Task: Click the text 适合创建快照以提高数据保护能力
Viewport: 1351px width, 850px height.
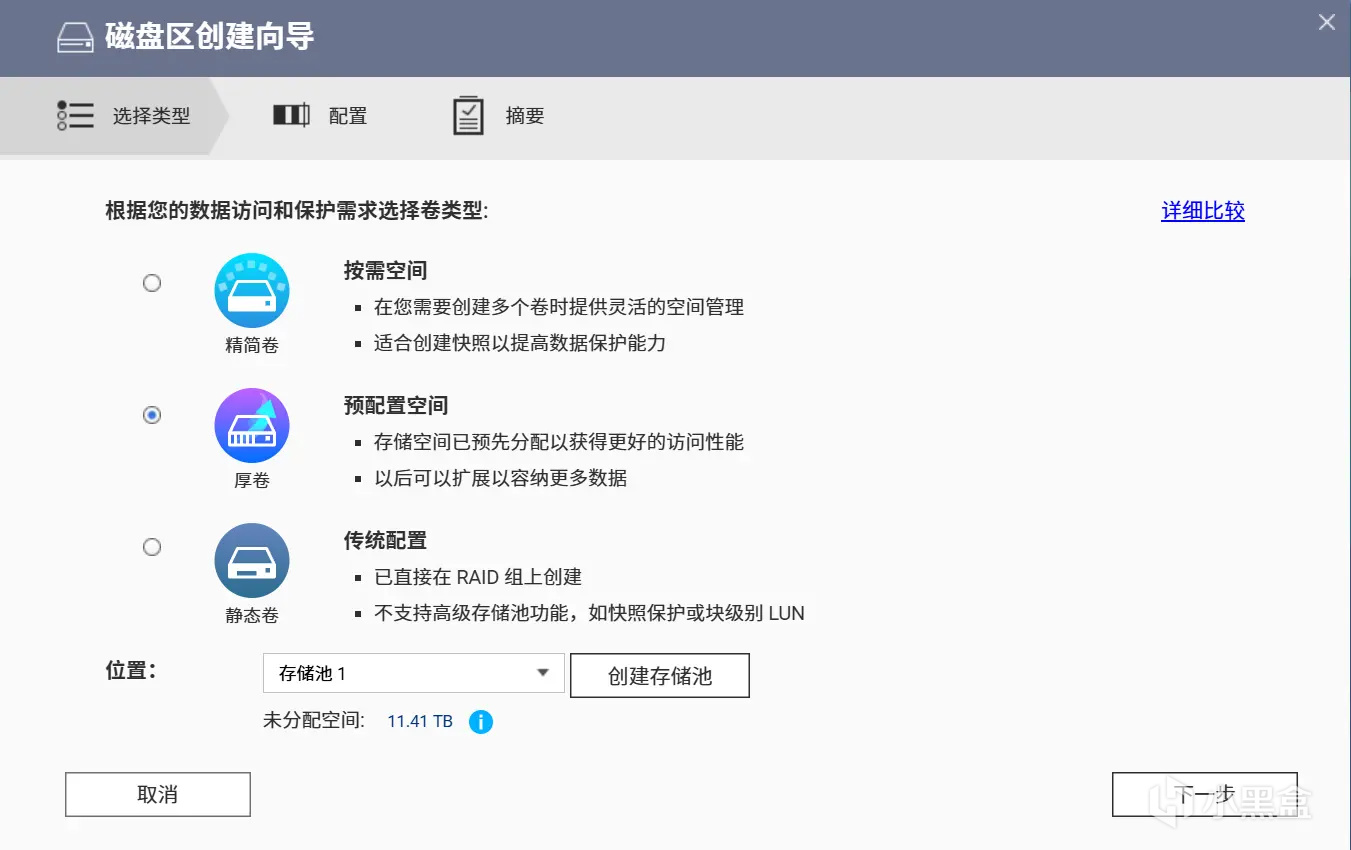Action: point(520,343)
